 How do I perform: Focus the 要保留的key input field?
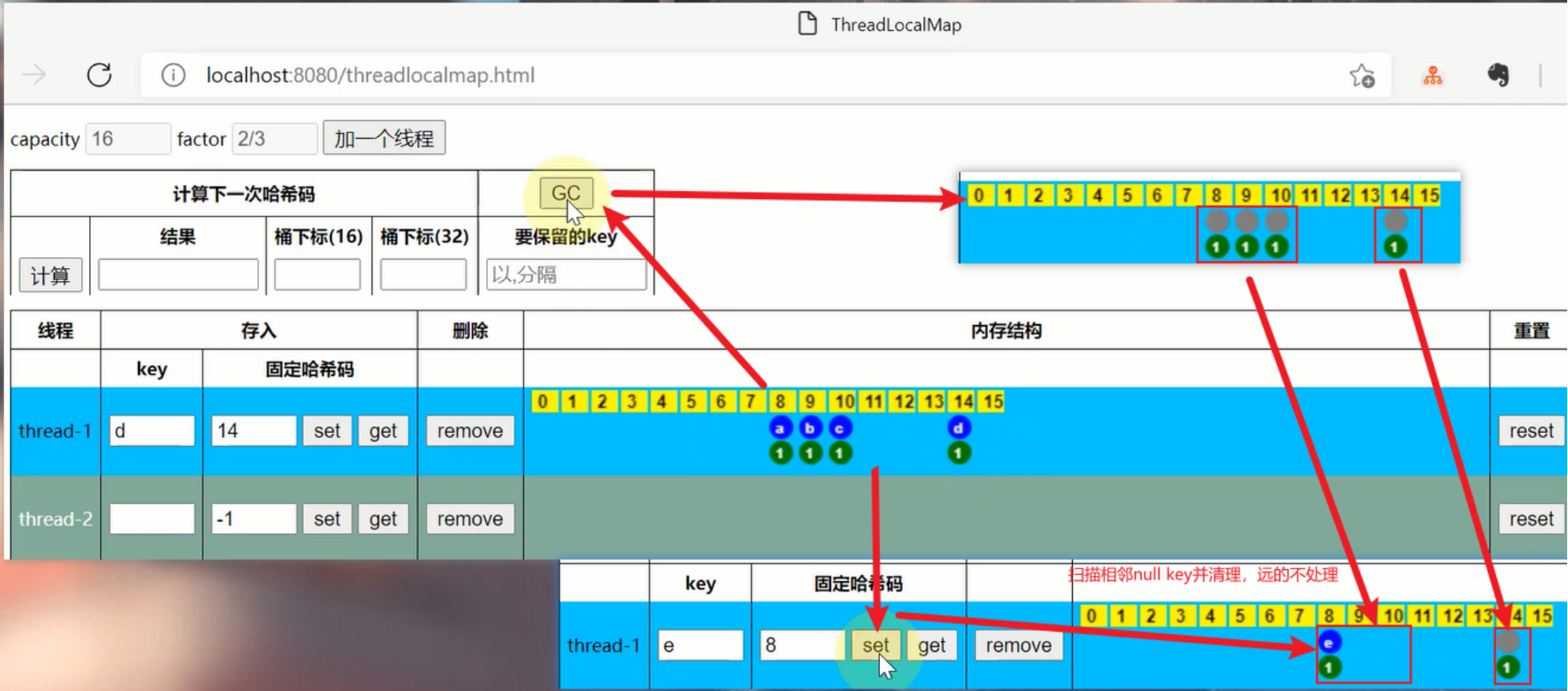(566, 274)
